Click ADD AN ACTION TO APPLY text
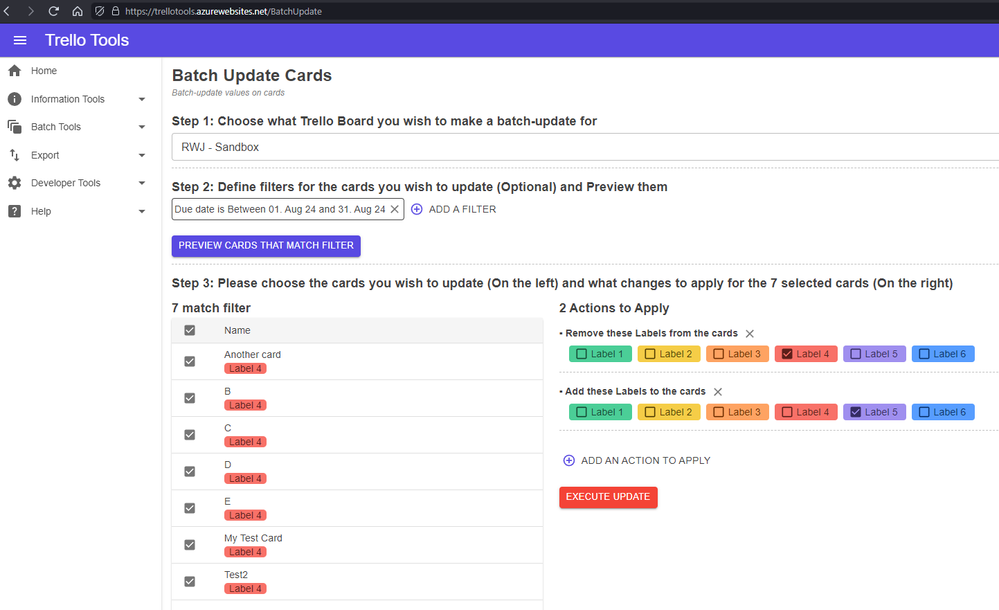 [x=645, y=460]
